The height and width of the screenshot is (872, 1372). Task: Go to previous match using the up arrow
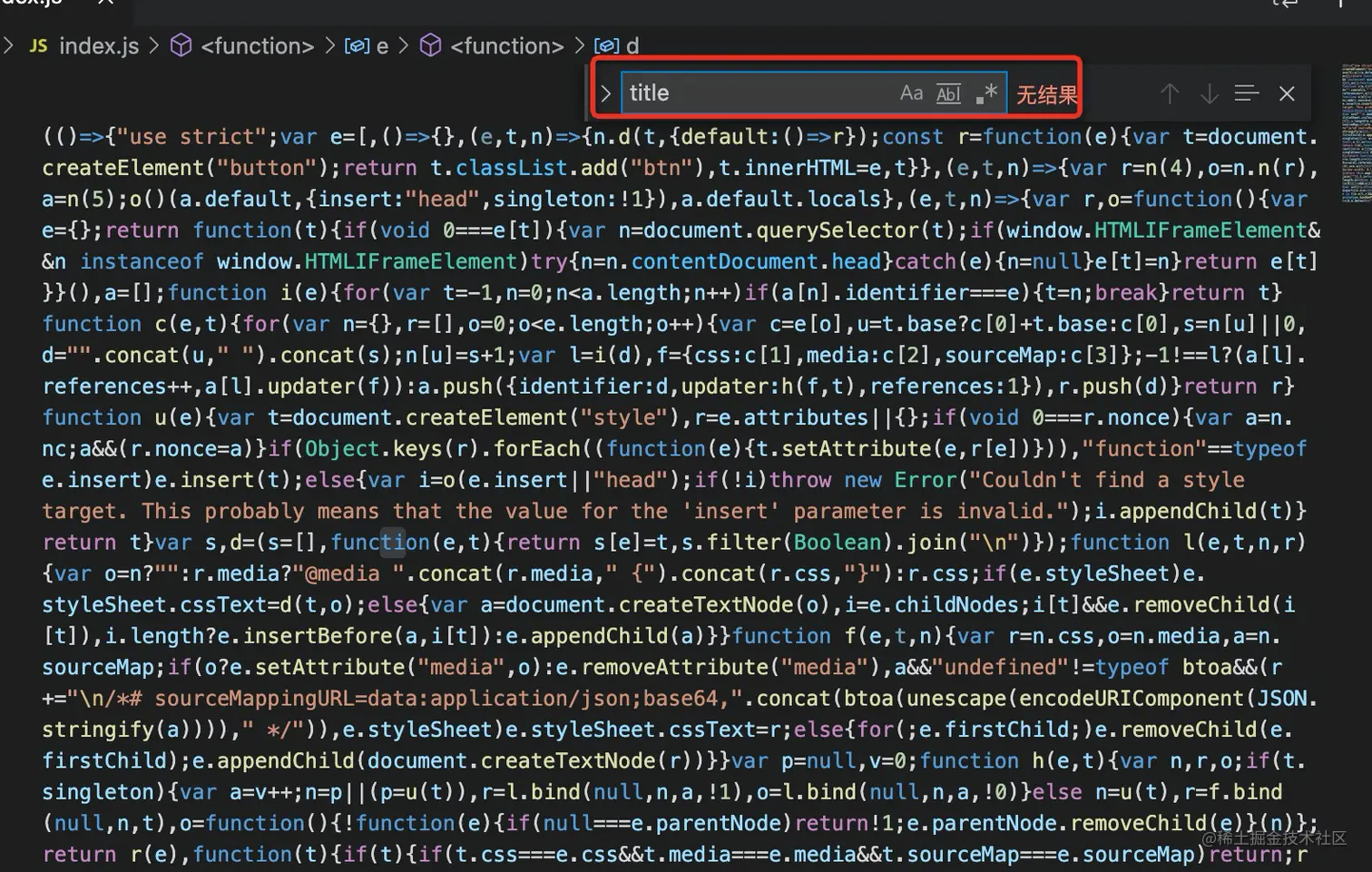click(x=1170, y=93)
